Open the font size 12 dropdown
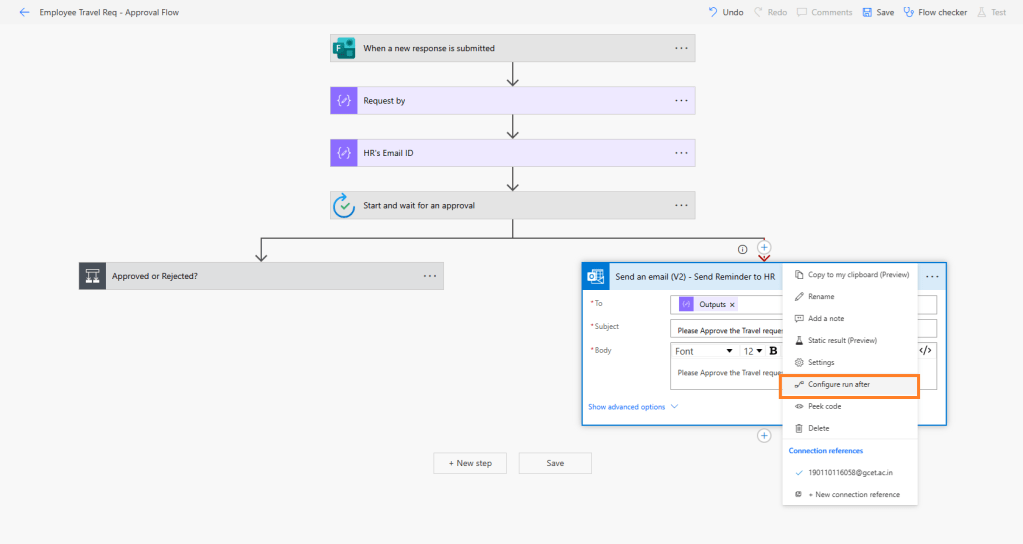Viewport: 1023px width, 544px height. coord(752,351)
